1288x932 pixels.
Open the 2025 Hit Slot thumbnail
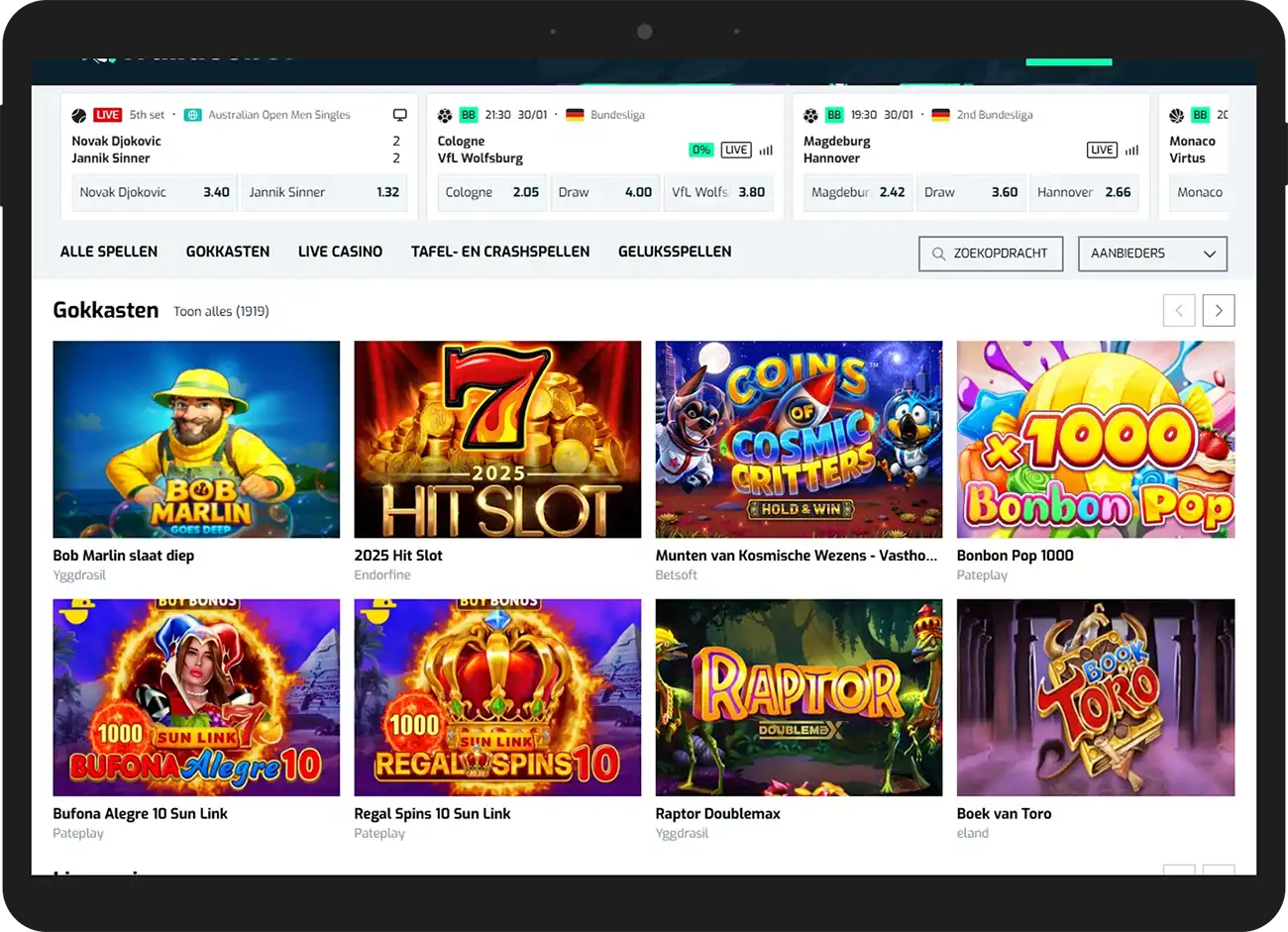pos(497,440)
